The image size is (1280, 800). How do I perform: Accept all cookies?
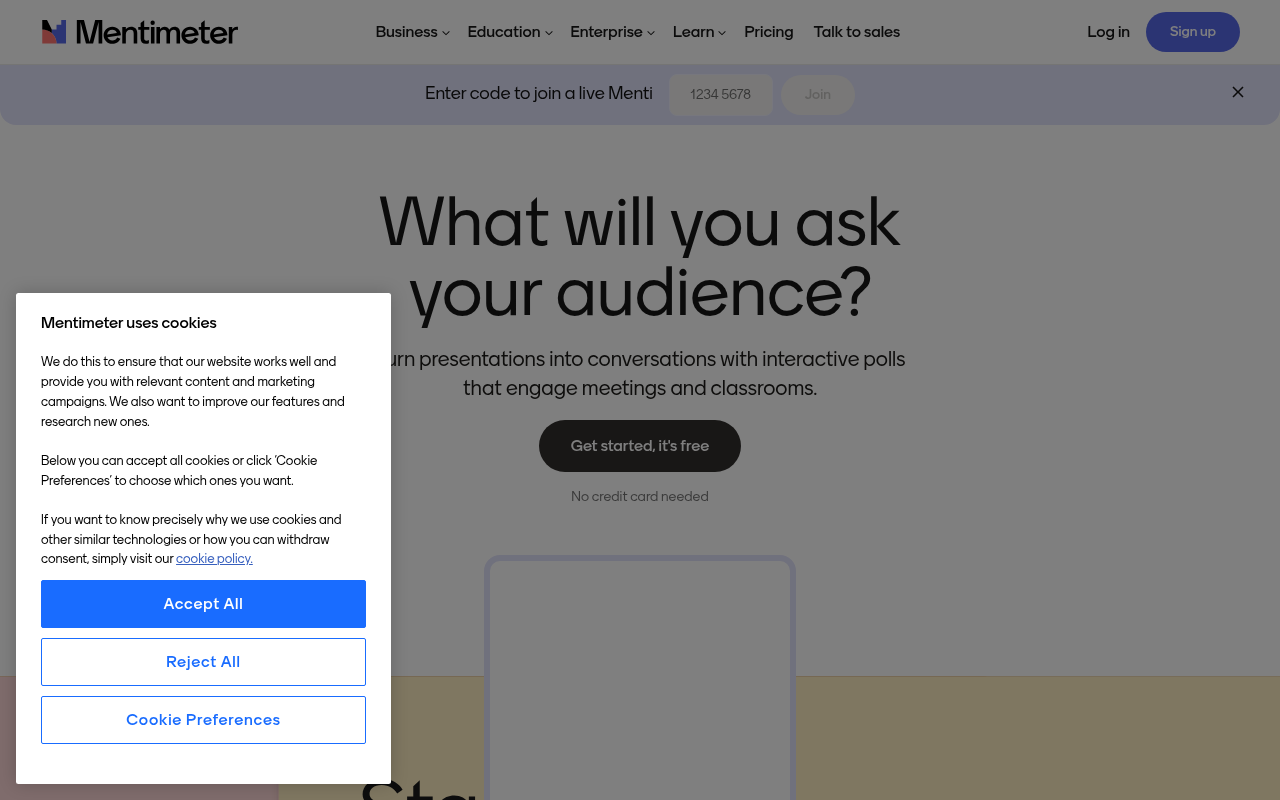[203, 604]
